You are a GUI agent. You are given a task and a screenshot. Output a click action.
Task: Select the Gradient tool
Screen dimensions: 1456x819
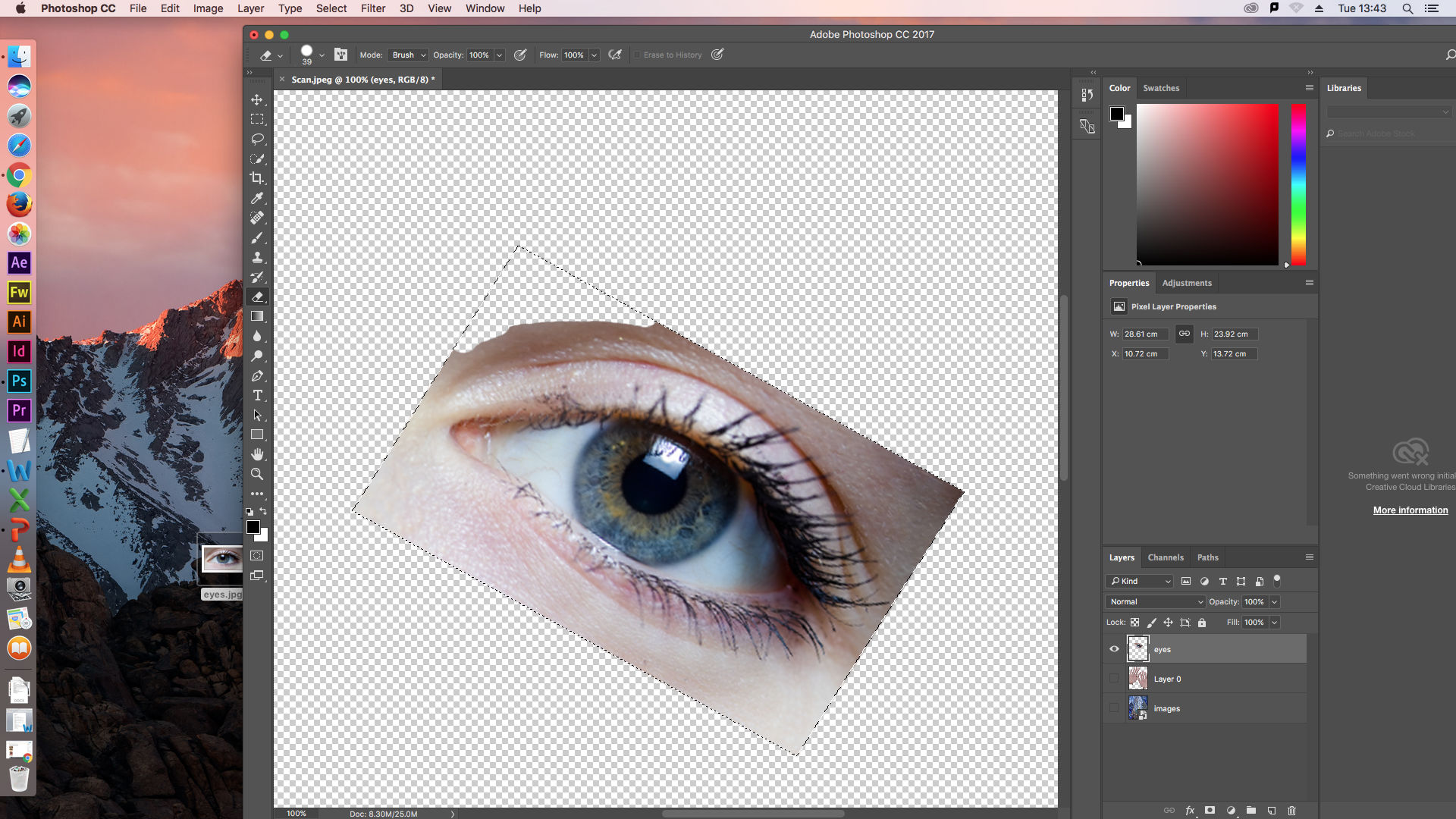click(x=257, y=316)
